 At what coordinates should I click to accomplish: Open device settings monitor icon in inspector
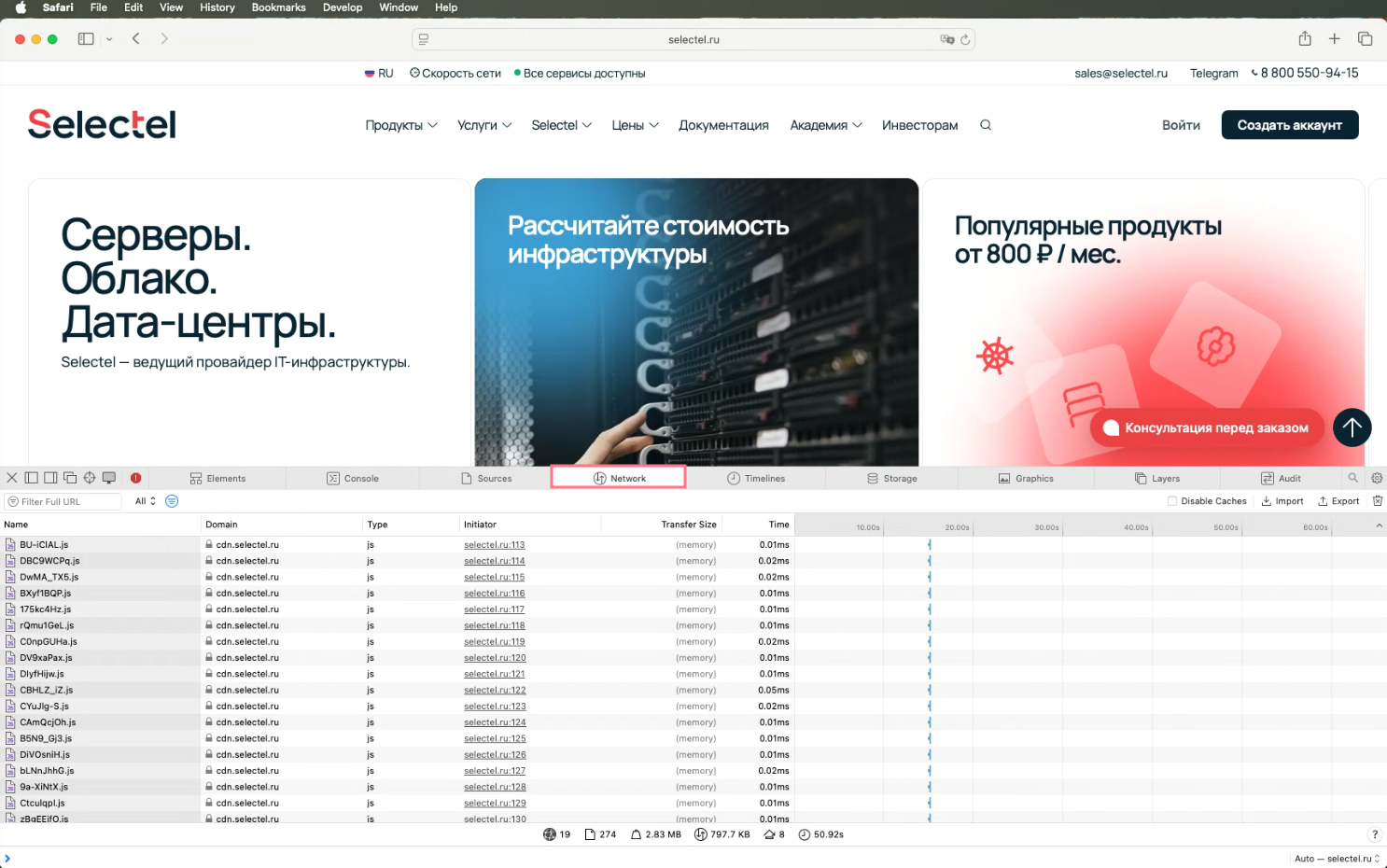click(109, 478)
